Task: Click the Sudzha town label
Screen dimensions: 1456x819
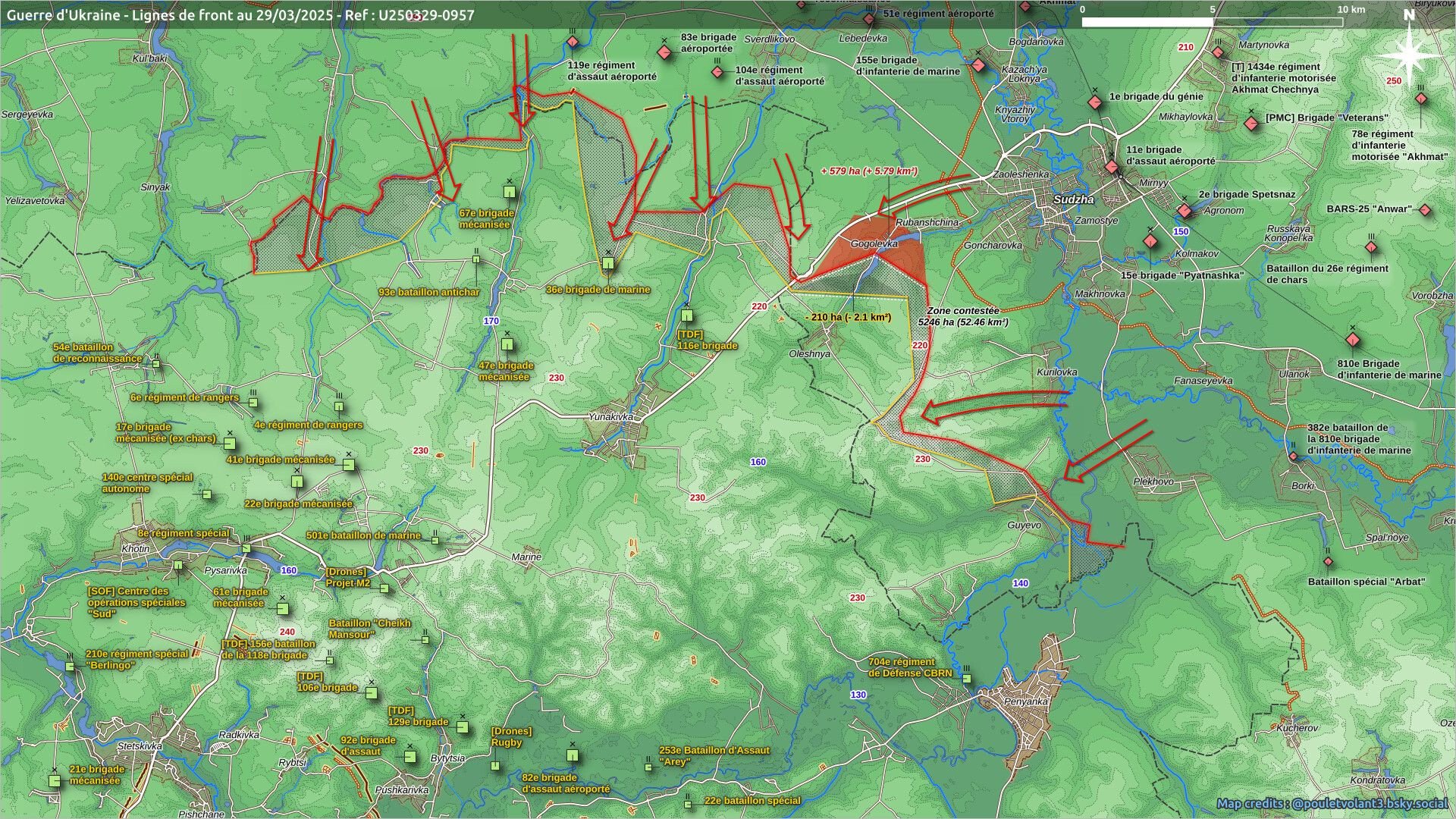Action: 1073,199
